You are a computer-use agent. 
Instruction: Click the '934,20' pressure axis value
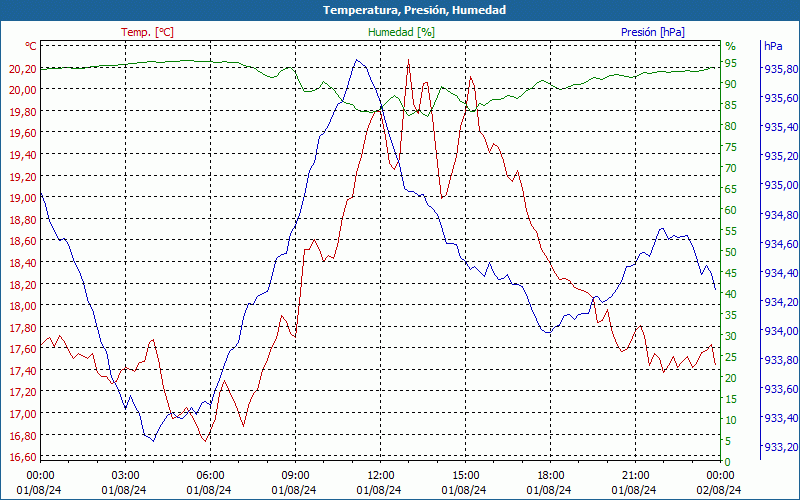(x=782, y=302)
